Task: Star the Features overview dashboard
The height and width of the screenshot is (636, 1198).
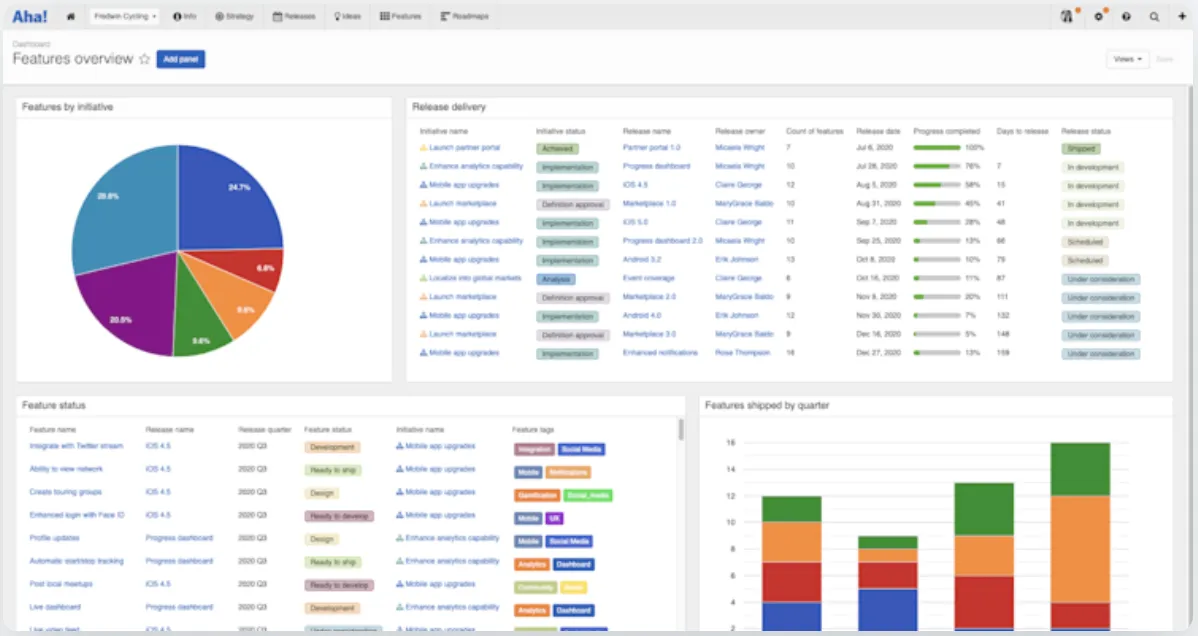Action: 144,59
